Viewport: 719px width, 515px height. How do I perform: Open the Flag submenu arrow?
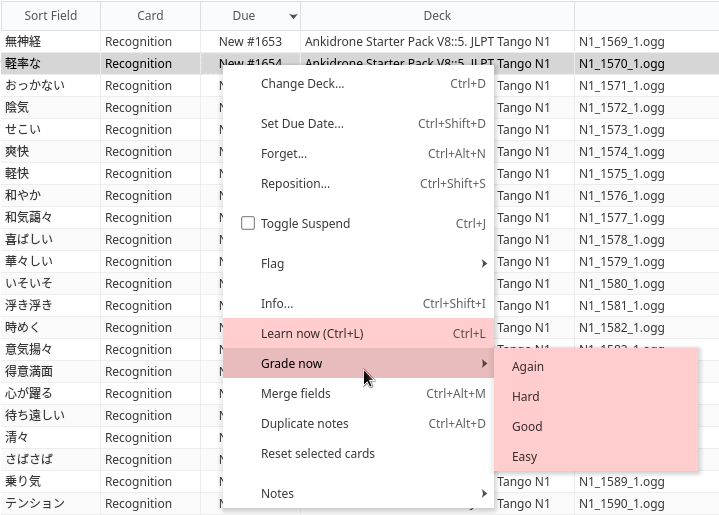pyautogui.click(x=484, y=264)
